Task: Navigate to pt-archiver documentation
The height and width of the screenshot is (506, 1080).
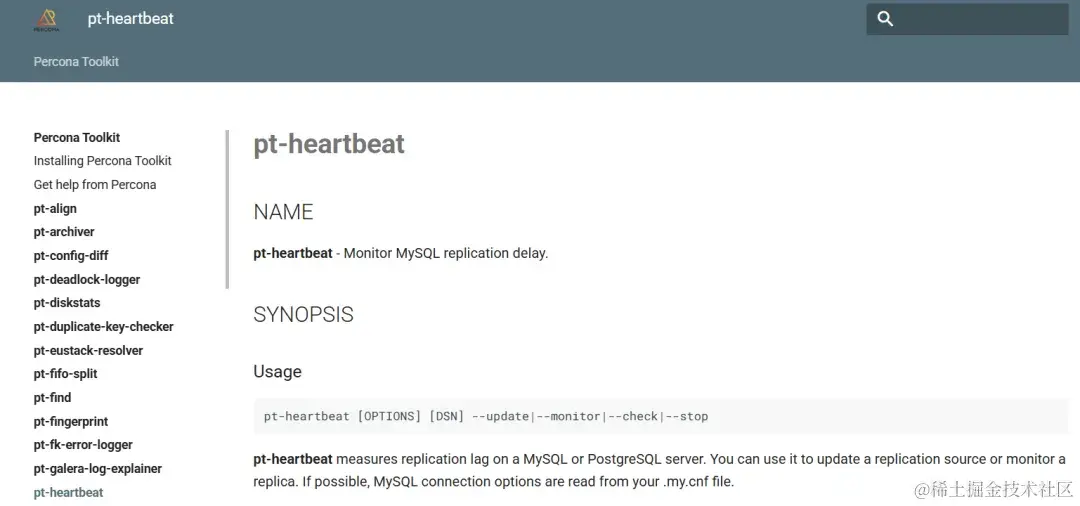Action: coord(64,232)
